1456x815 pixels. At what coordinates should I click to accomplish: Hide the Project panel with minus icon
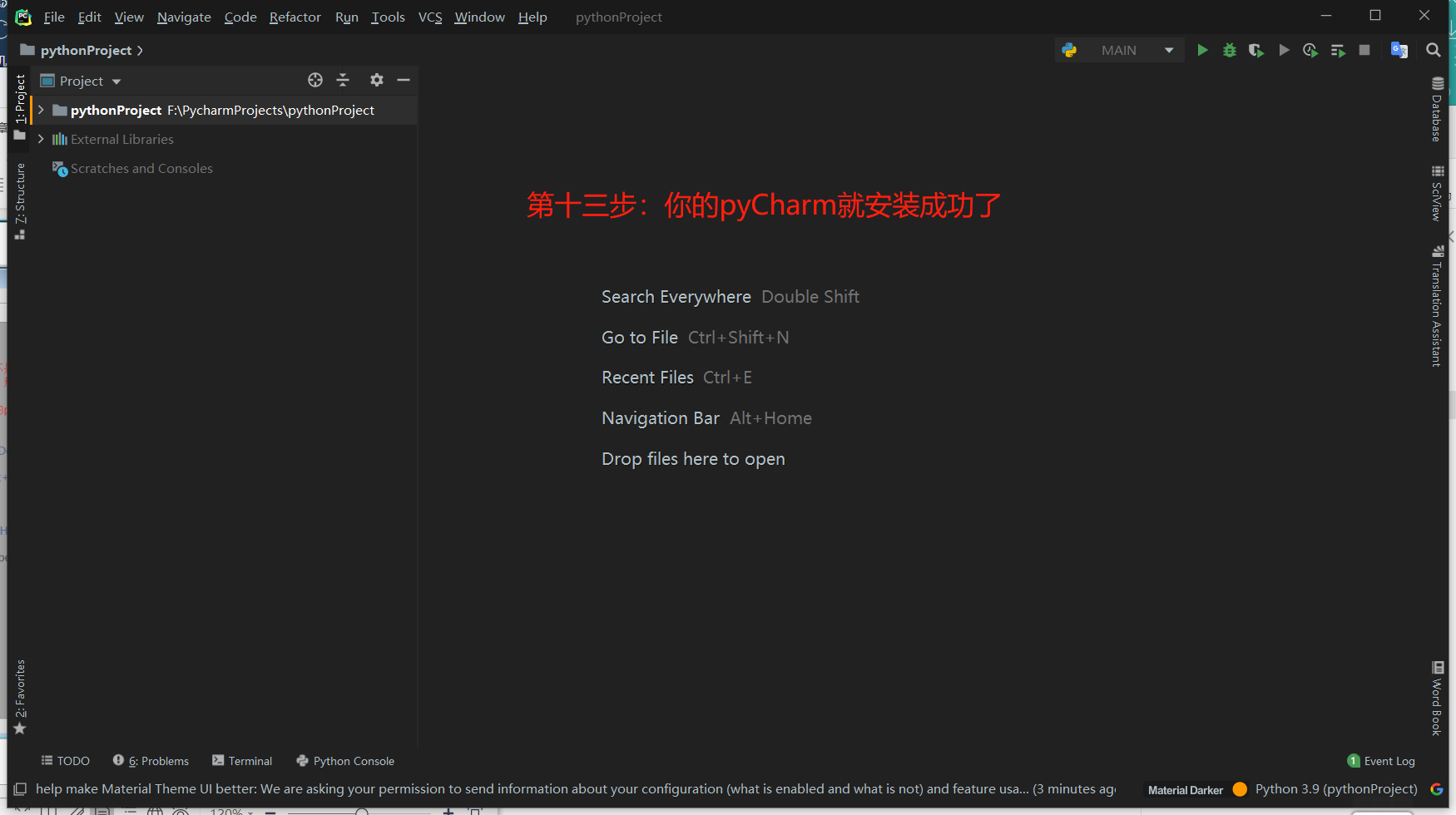[404, 80]
